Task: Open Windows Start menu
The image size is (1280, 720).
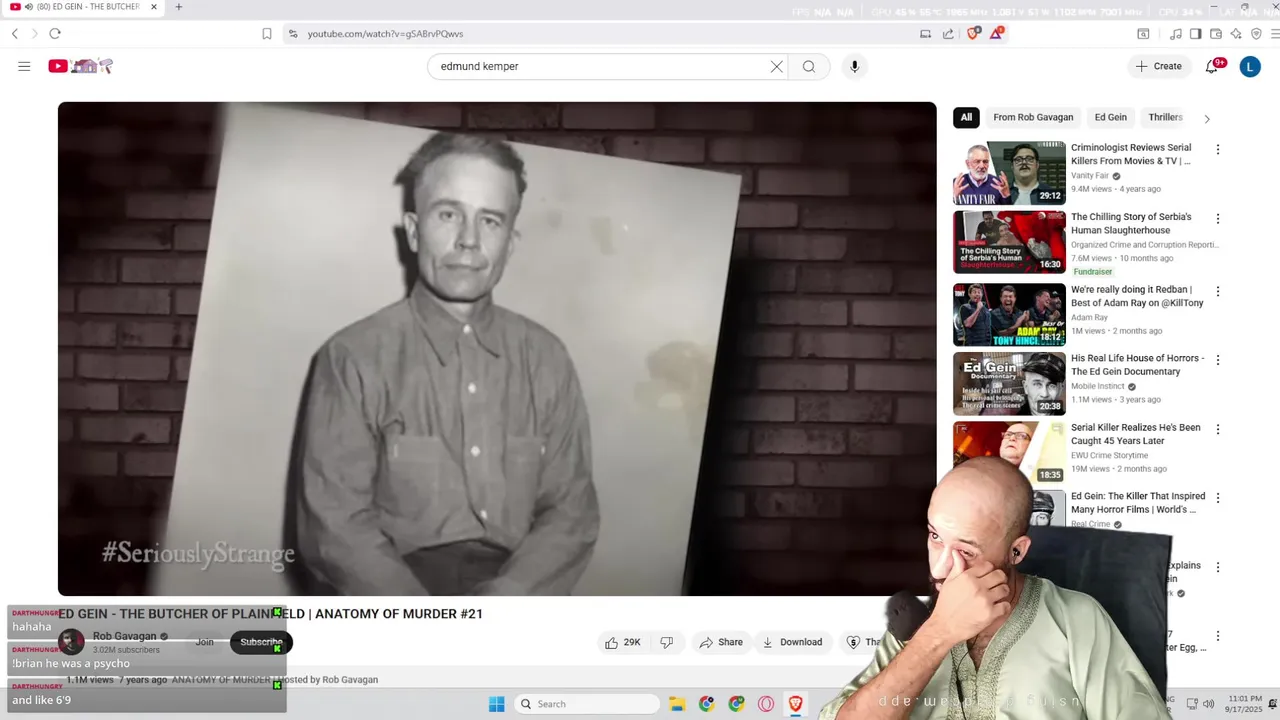Action: (496, 704)
